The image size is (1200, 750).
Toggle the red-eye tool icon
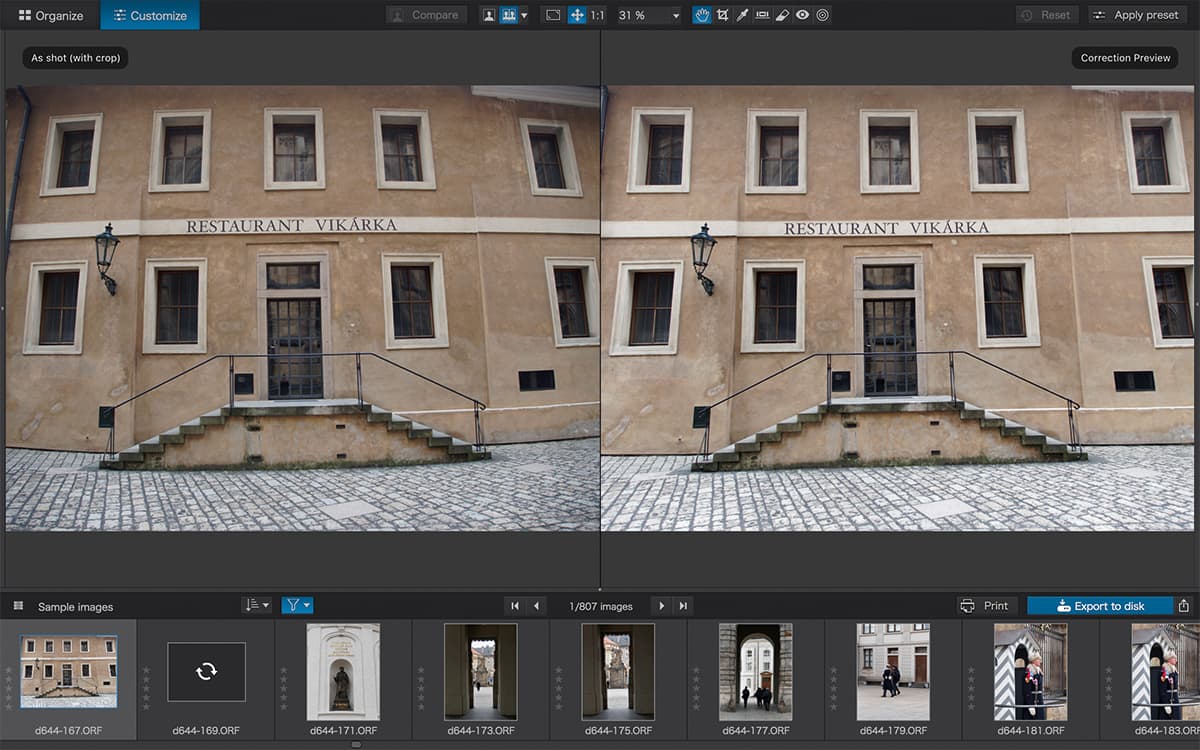[802, 15]
